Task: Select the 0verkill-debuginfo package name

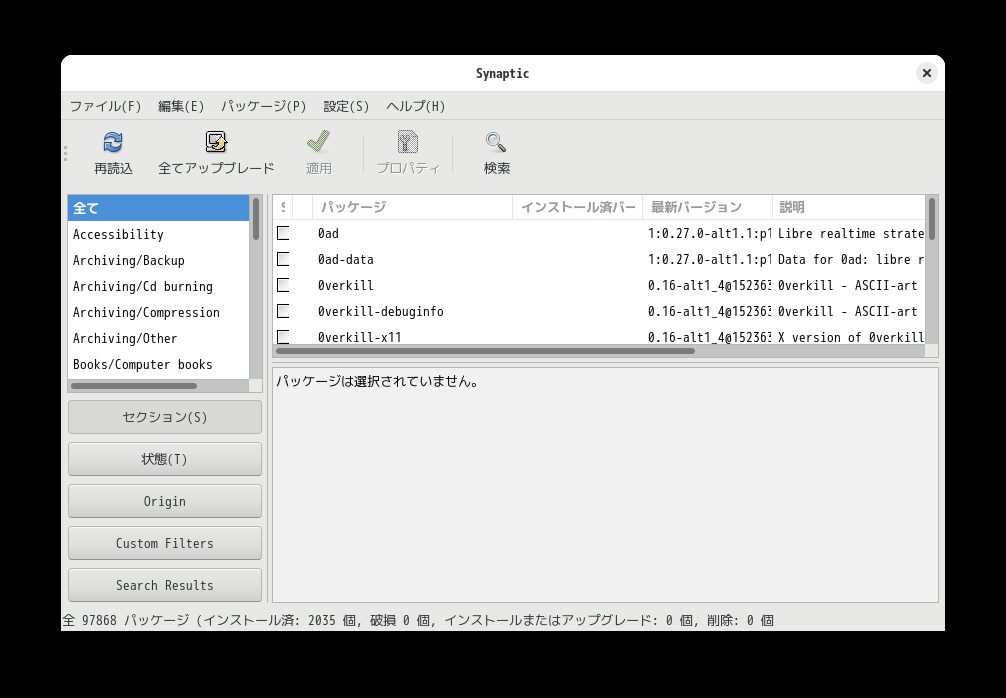Action: click(x=380, y=312)
